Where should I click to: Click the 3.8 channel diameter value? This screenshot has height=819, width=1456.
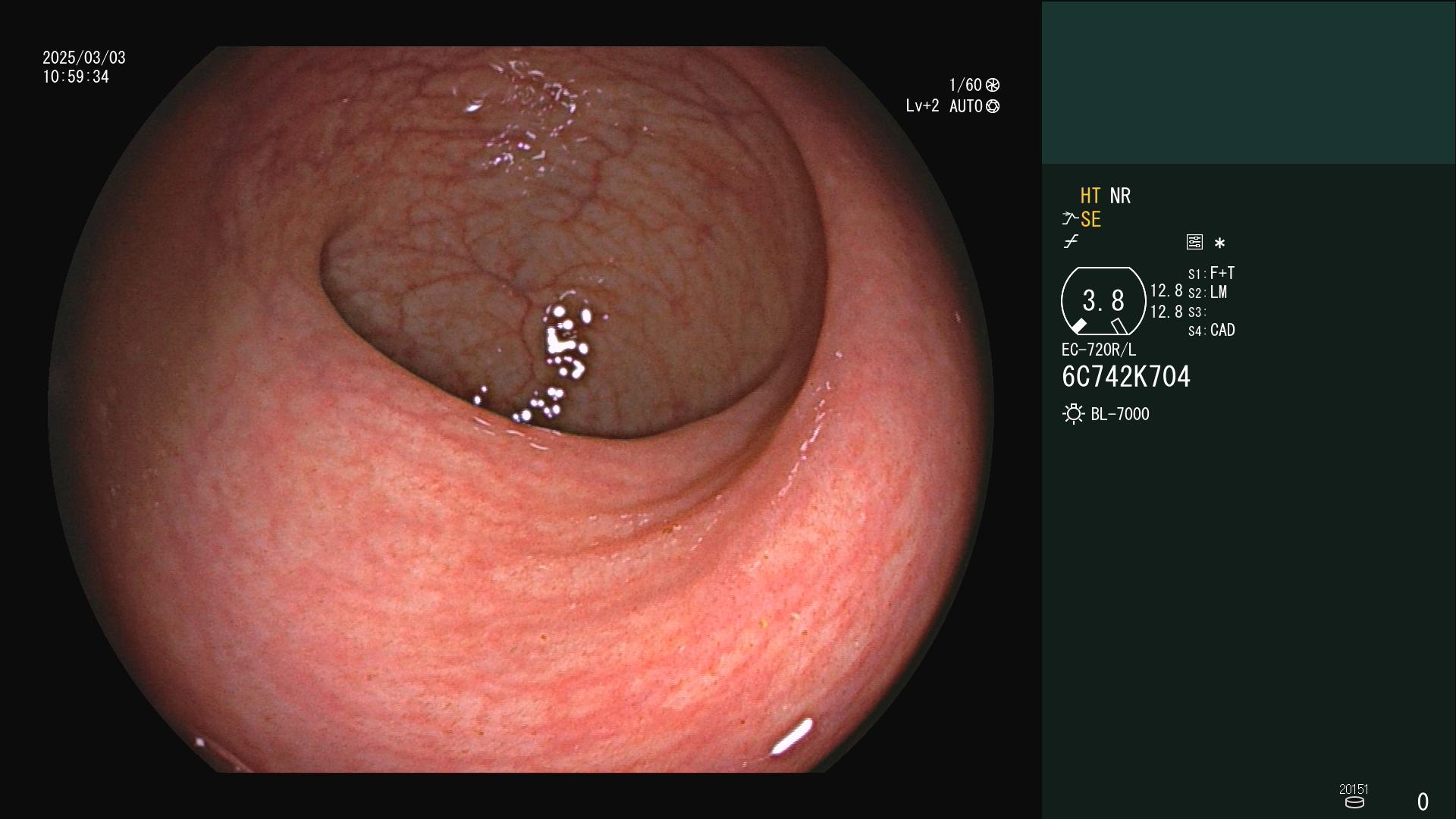1103,301
